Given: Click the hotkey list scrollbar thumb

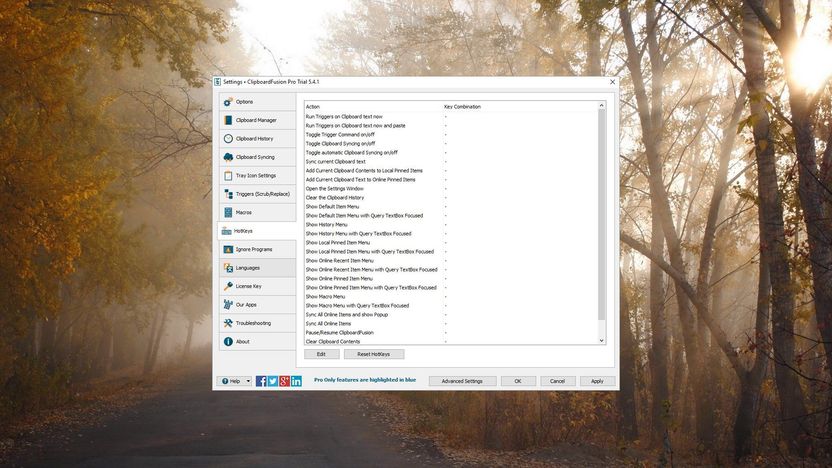Looking at the screenshot, I should click(x=602, y=214).
